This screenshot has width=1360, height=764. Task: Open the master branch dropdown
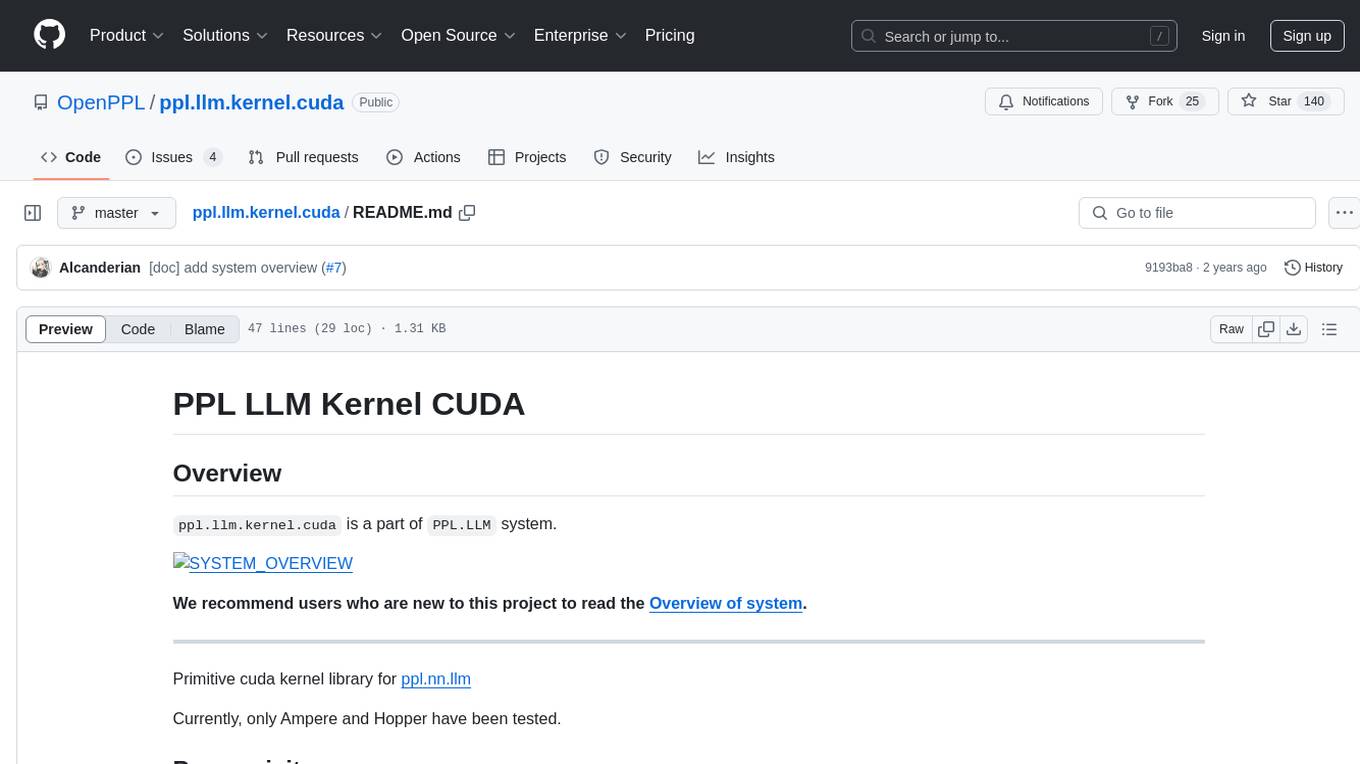coord(116,213)
